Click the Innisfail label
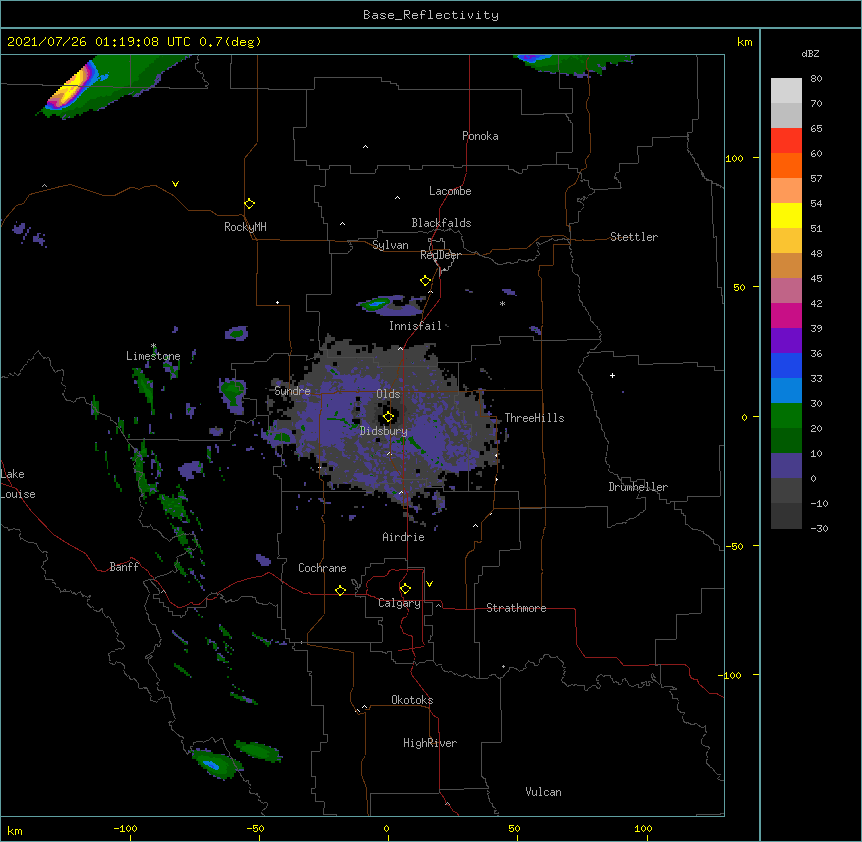This screenshot has height=842, width=862. 415,326
